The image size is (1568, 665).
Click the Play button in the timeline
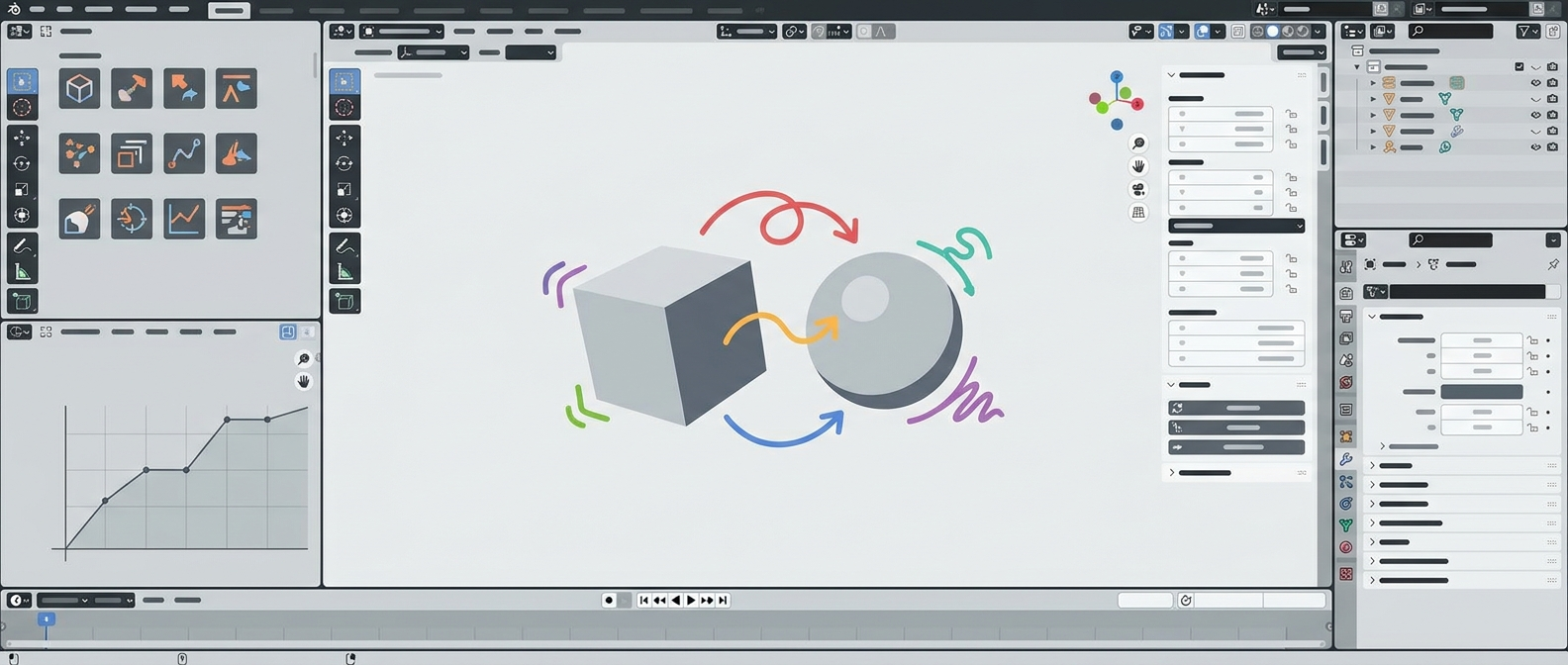point(691,601)
